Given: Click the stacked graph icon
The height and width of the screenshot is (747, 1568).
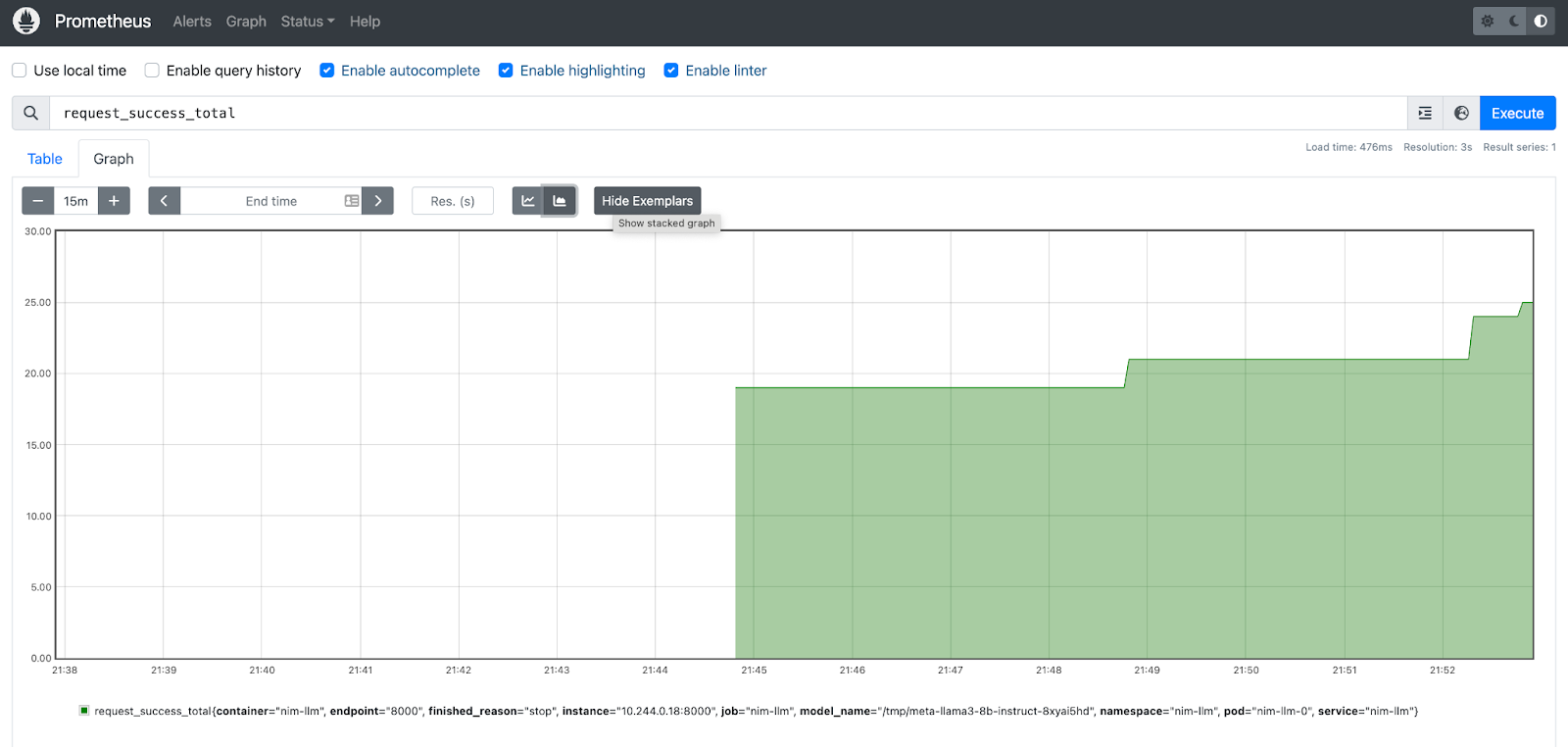Looking at the screenshot, I should pyautogui.click(x=560, y=201).
